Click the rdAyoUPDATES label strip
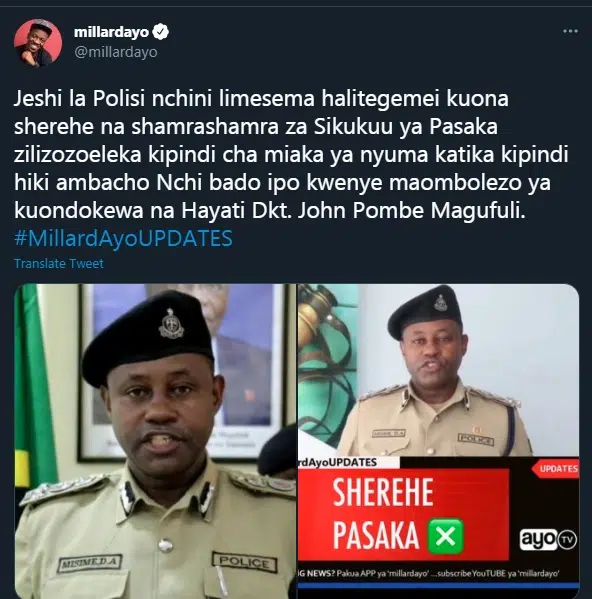Image resolution: width=592 pixels, height=599 pixels. tap(348, 462)
